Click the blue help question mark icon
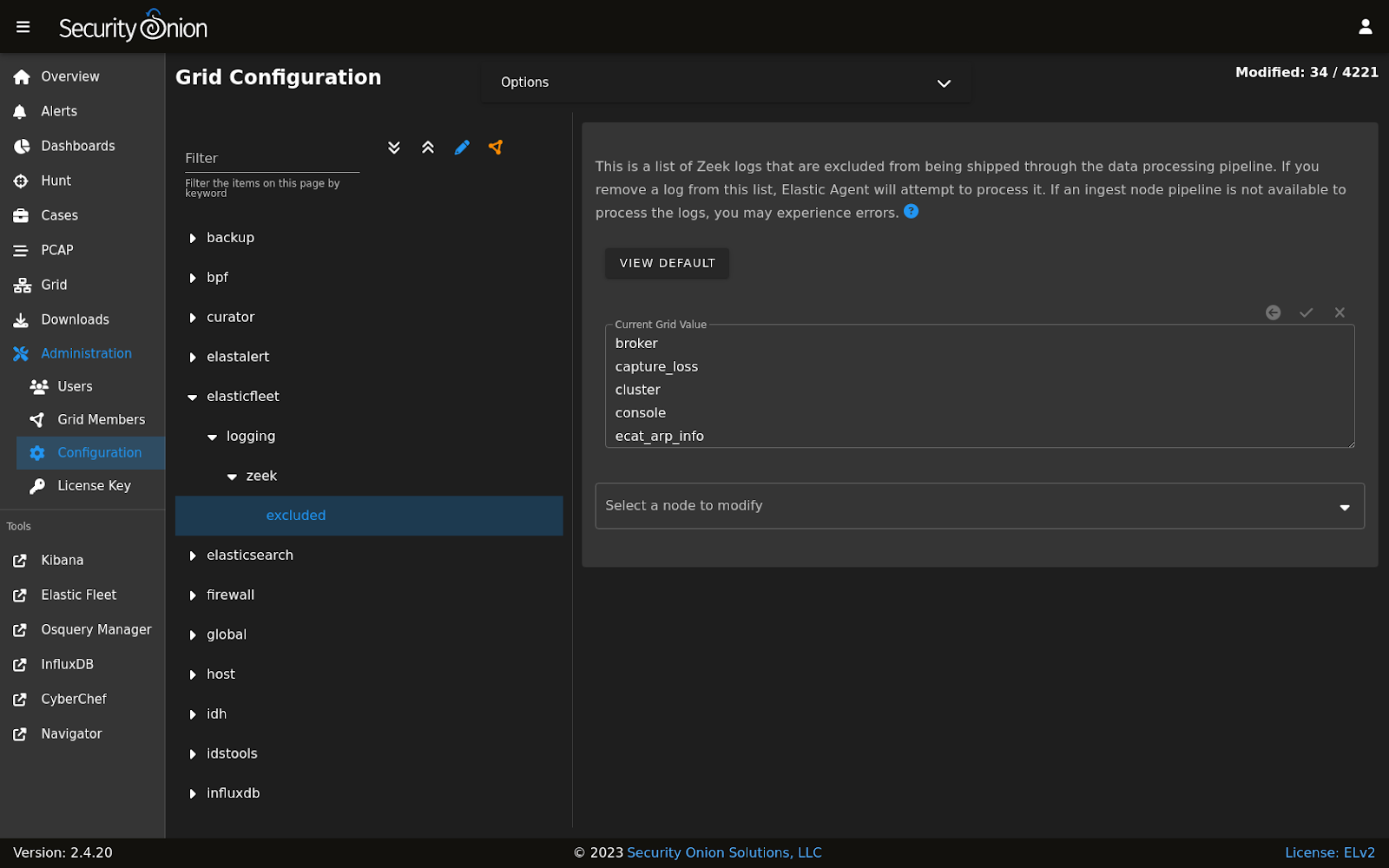Viewport: 1389px width, 868px height. (x=911, y=211)
